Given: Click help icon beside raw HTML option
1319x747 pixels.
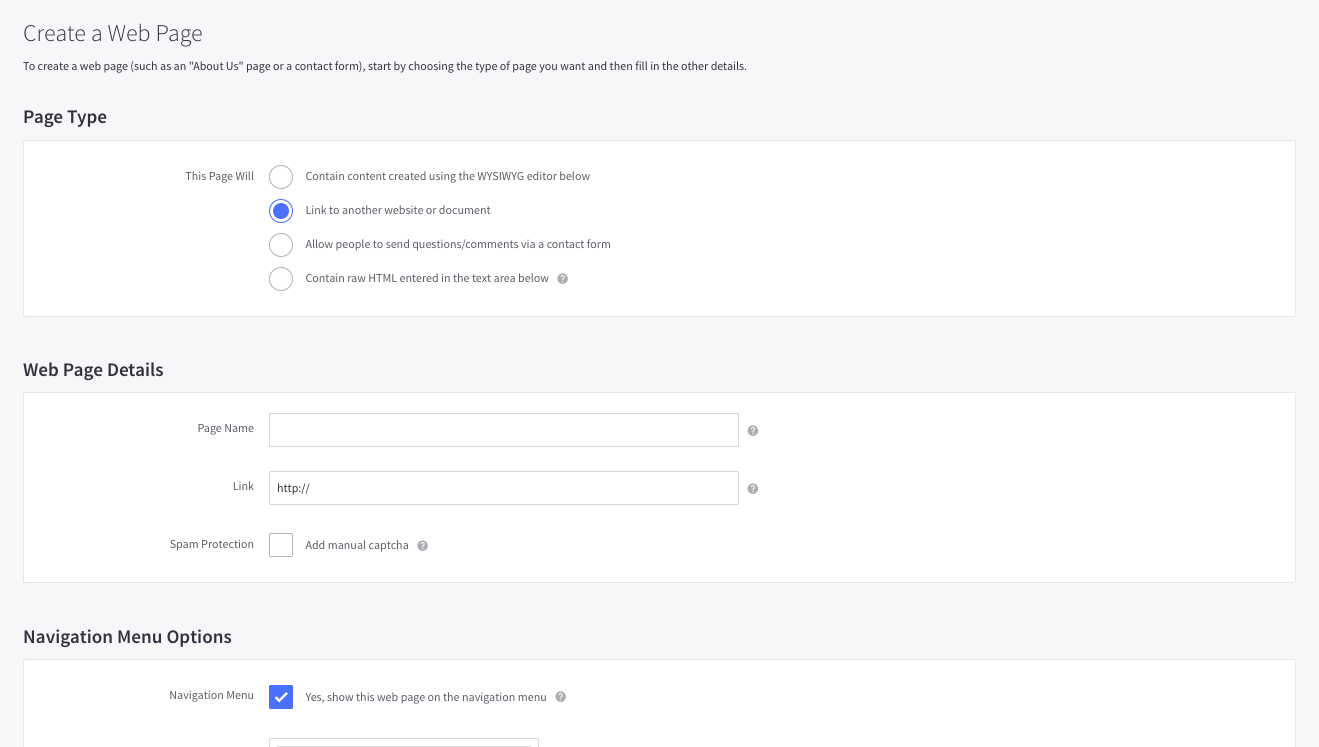Looking at the screenshot, I should 562,279.
